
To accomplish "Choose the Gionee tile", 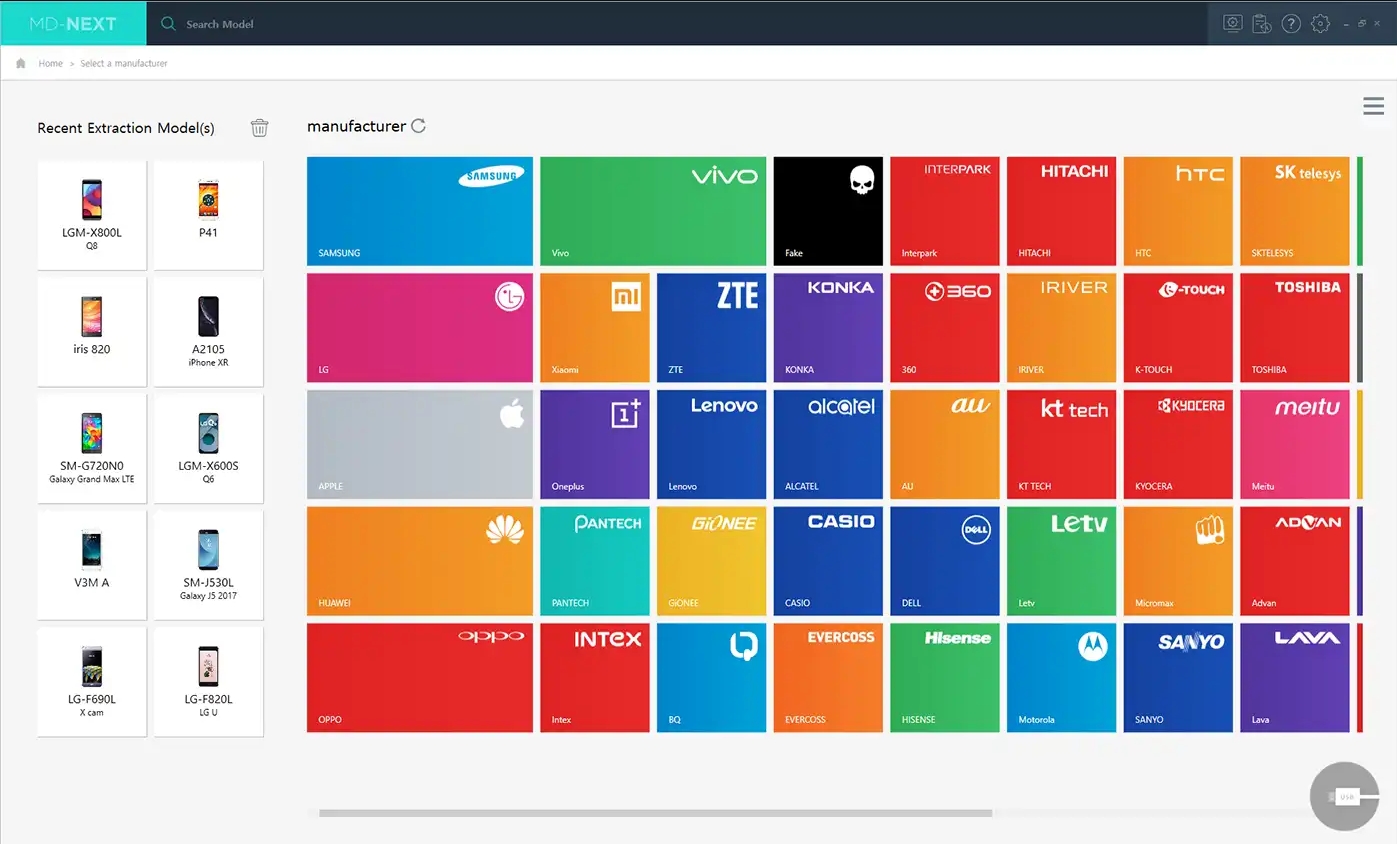I will (x=711, y=561).
